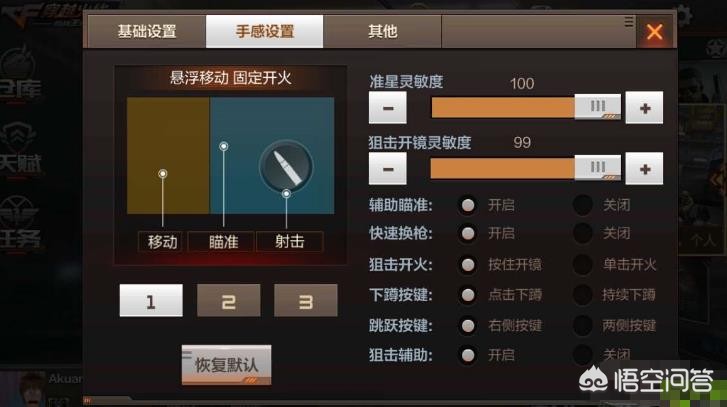Select the 手感设置 tab

264,32
